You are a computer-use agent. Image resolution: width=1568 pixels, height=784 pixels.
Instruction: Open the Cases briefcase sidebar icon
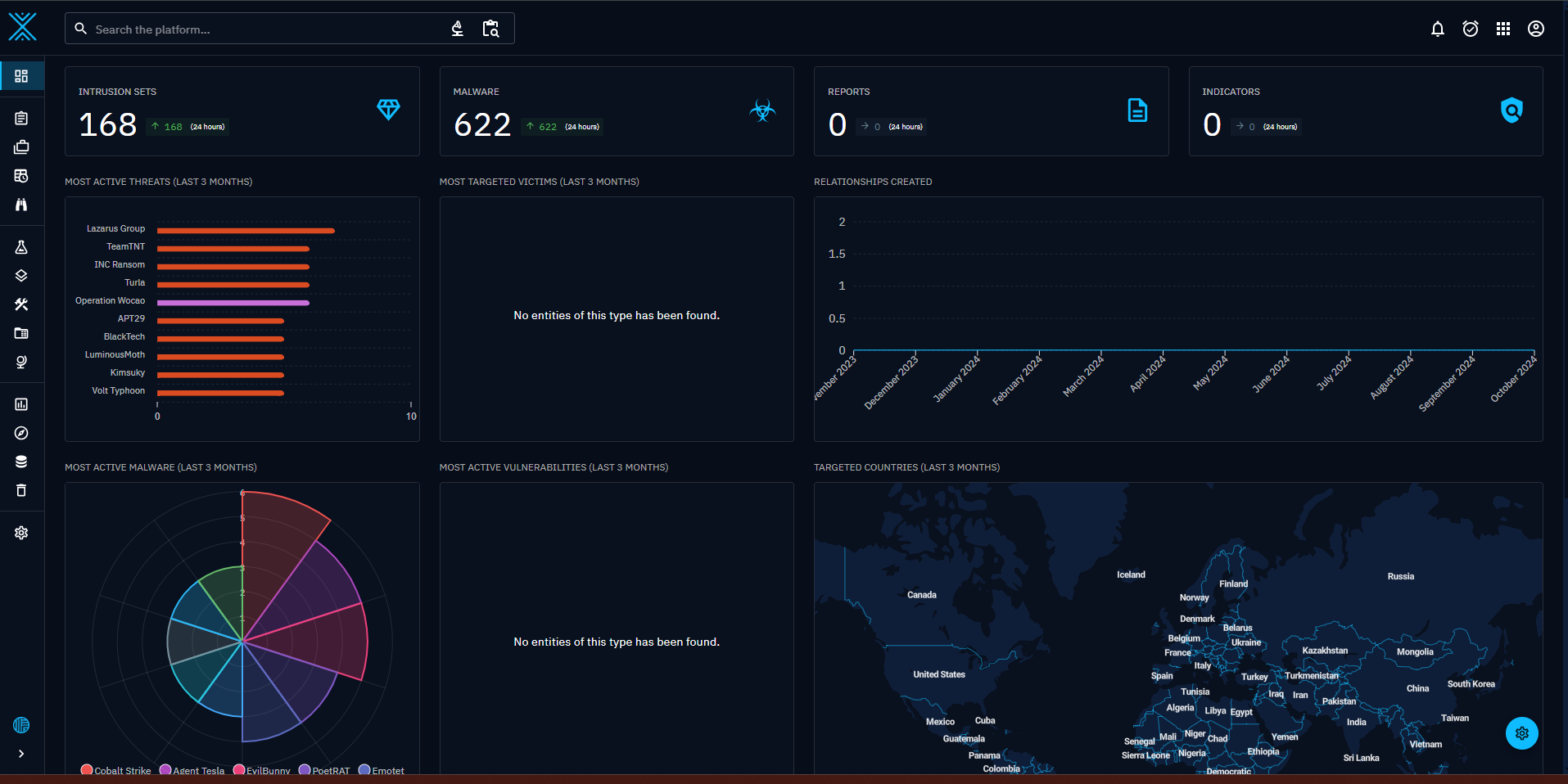(x=21, y=147)
